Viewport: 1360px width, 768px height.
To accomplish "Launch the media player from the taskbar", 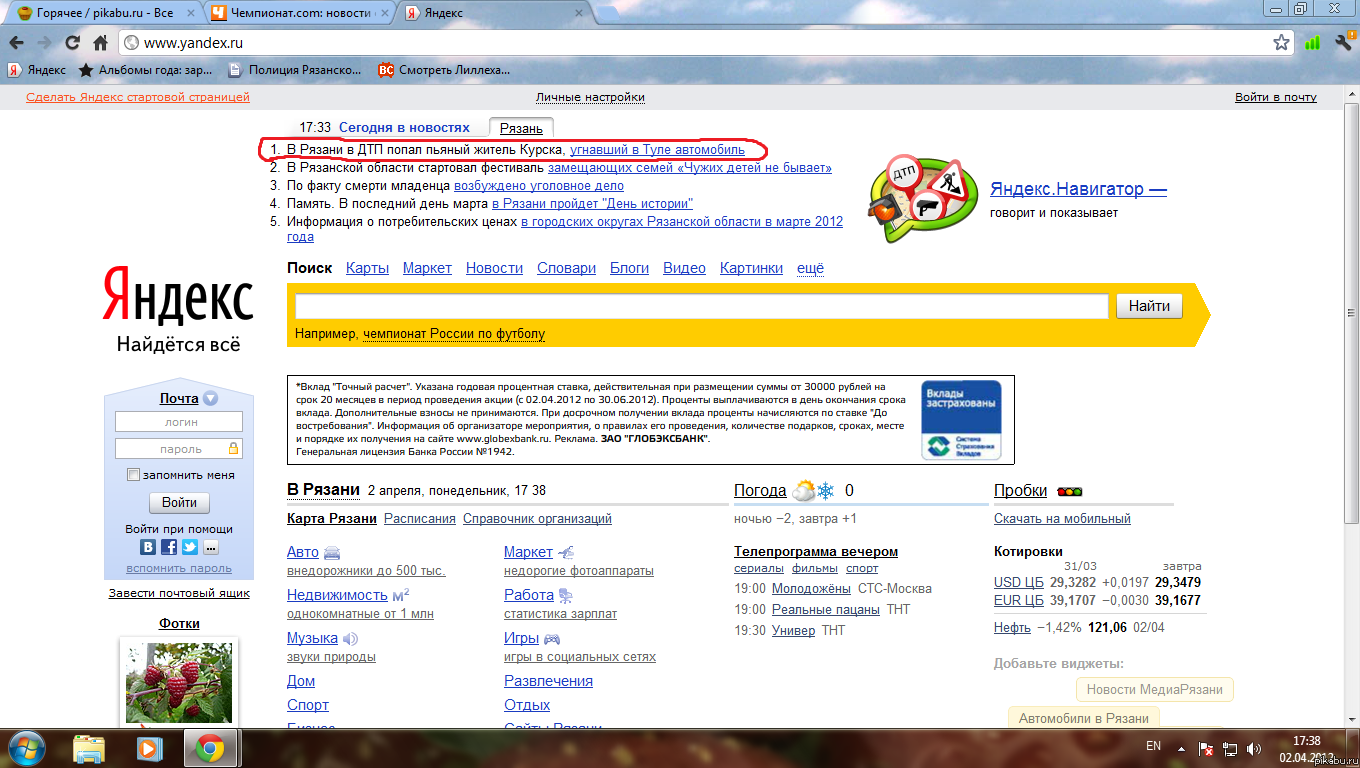I will point(149,748).
